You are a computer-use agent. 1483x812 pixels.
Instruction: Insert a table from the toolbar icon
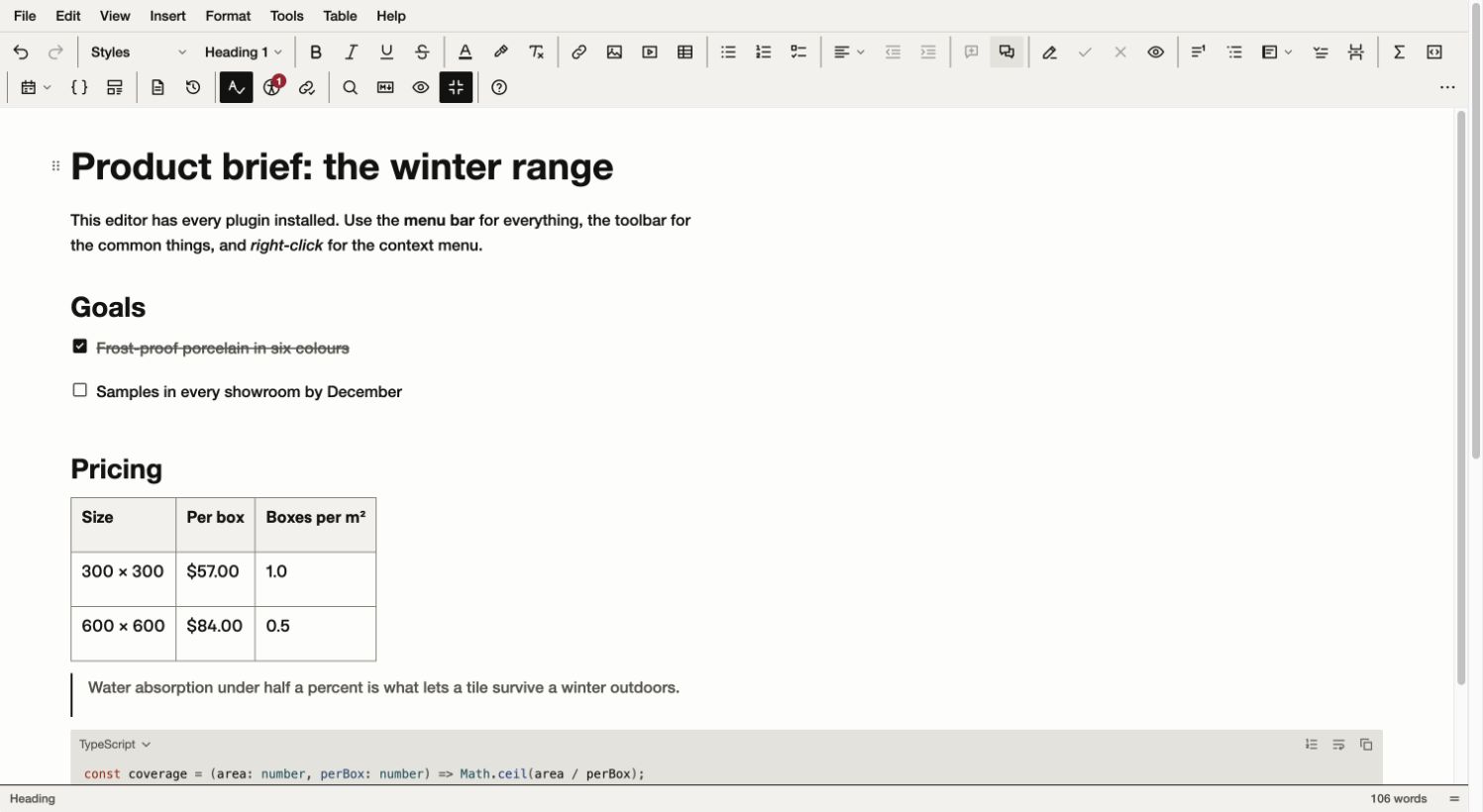tap(686, 52)
